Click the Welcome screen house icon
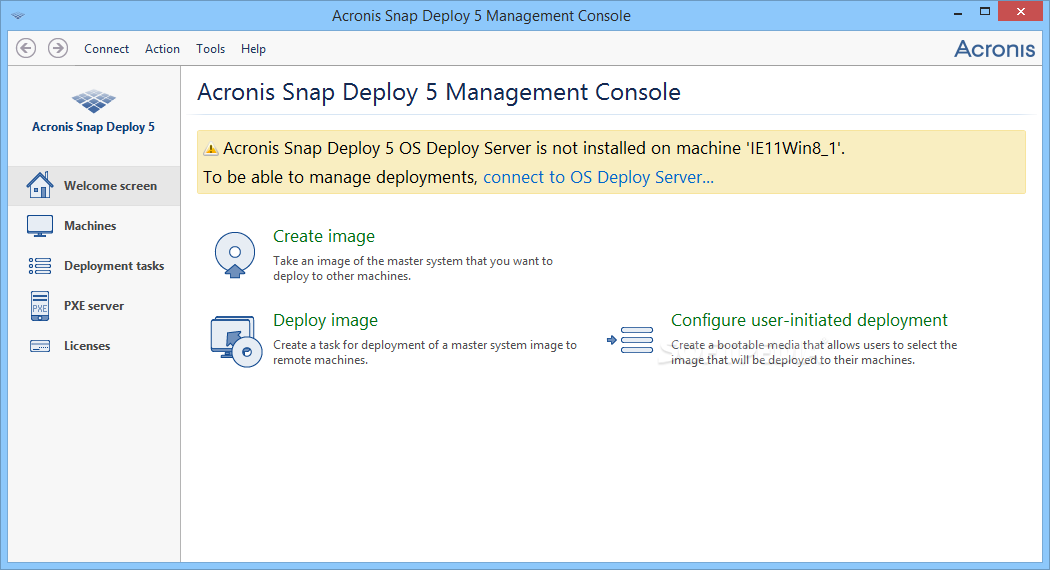This screenshot has width=1050, height=570. pyautogui.click(x=40, y=186)
